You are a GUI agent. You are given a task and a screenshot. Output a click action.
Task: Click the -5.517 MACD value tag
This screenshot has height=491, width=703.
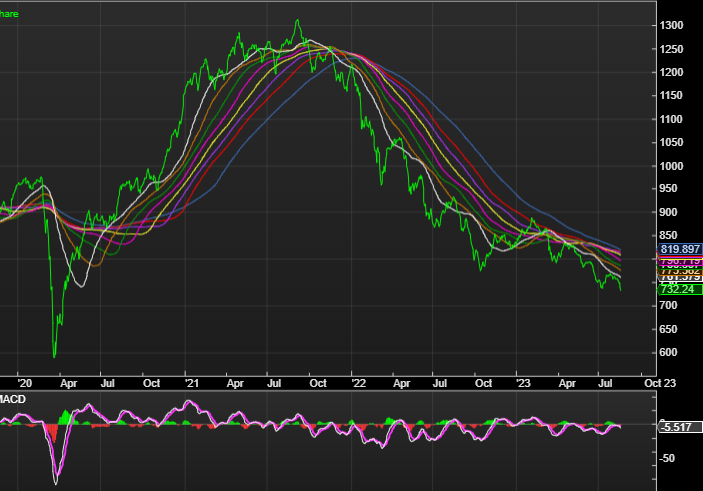point(680,427)
